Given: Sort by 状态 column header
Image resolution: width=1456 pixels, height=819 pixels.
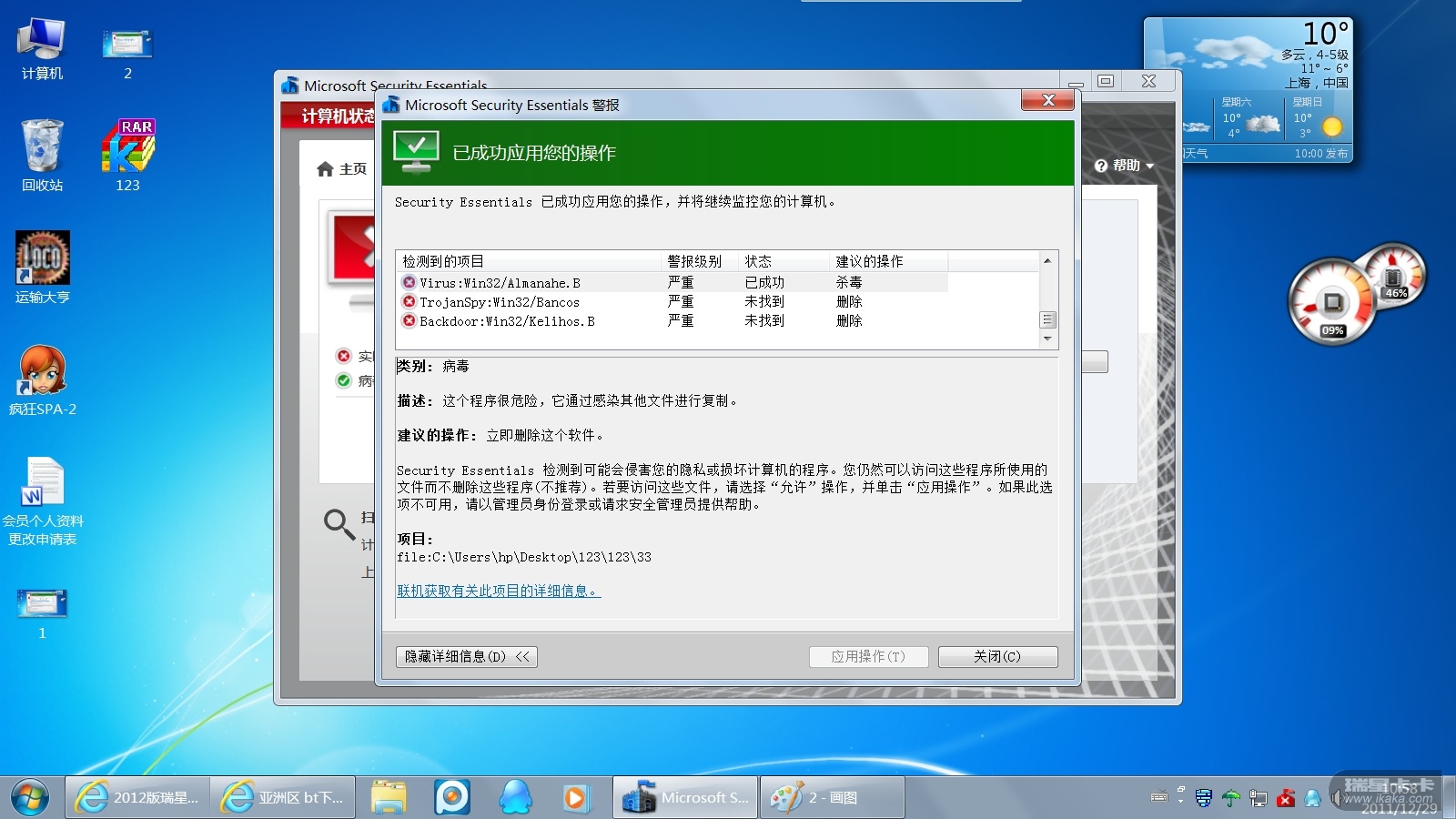Looking at the screenshot, I should click(x=784, y=261).
